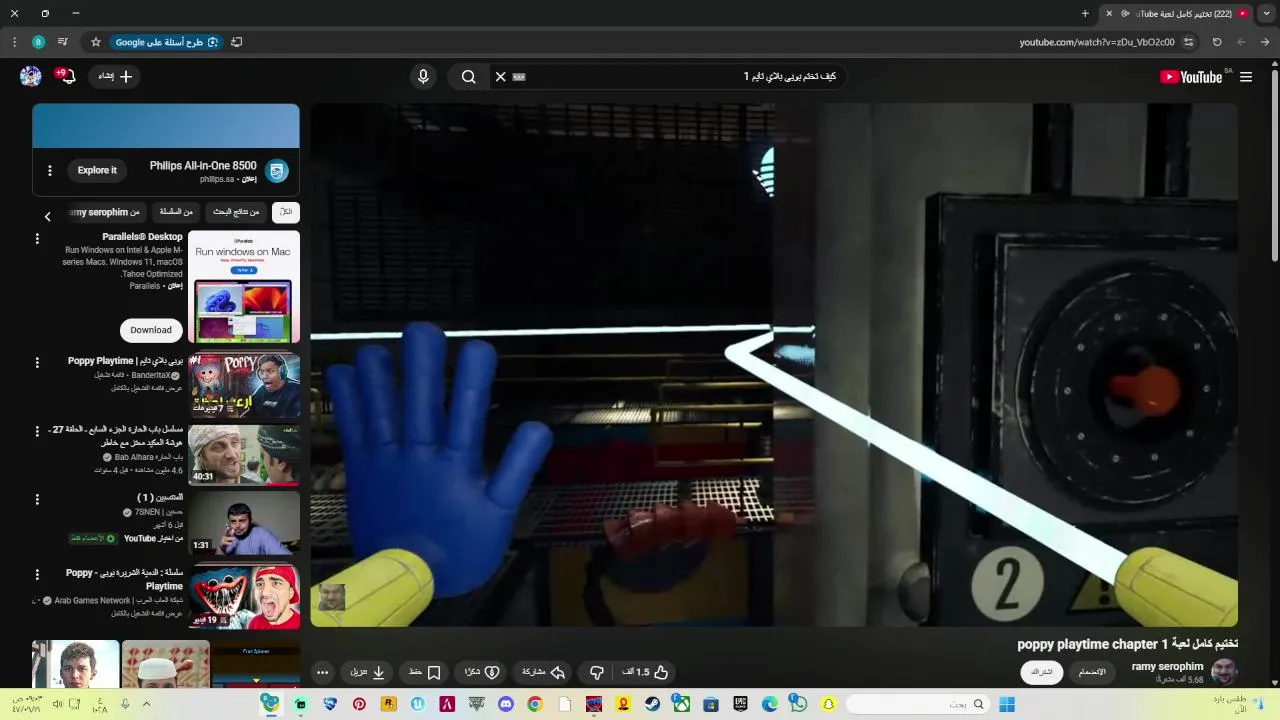Screen dimensions: 1280x720
Task: Bookmark this page with the star icon
Action: (x=96, y=42)
